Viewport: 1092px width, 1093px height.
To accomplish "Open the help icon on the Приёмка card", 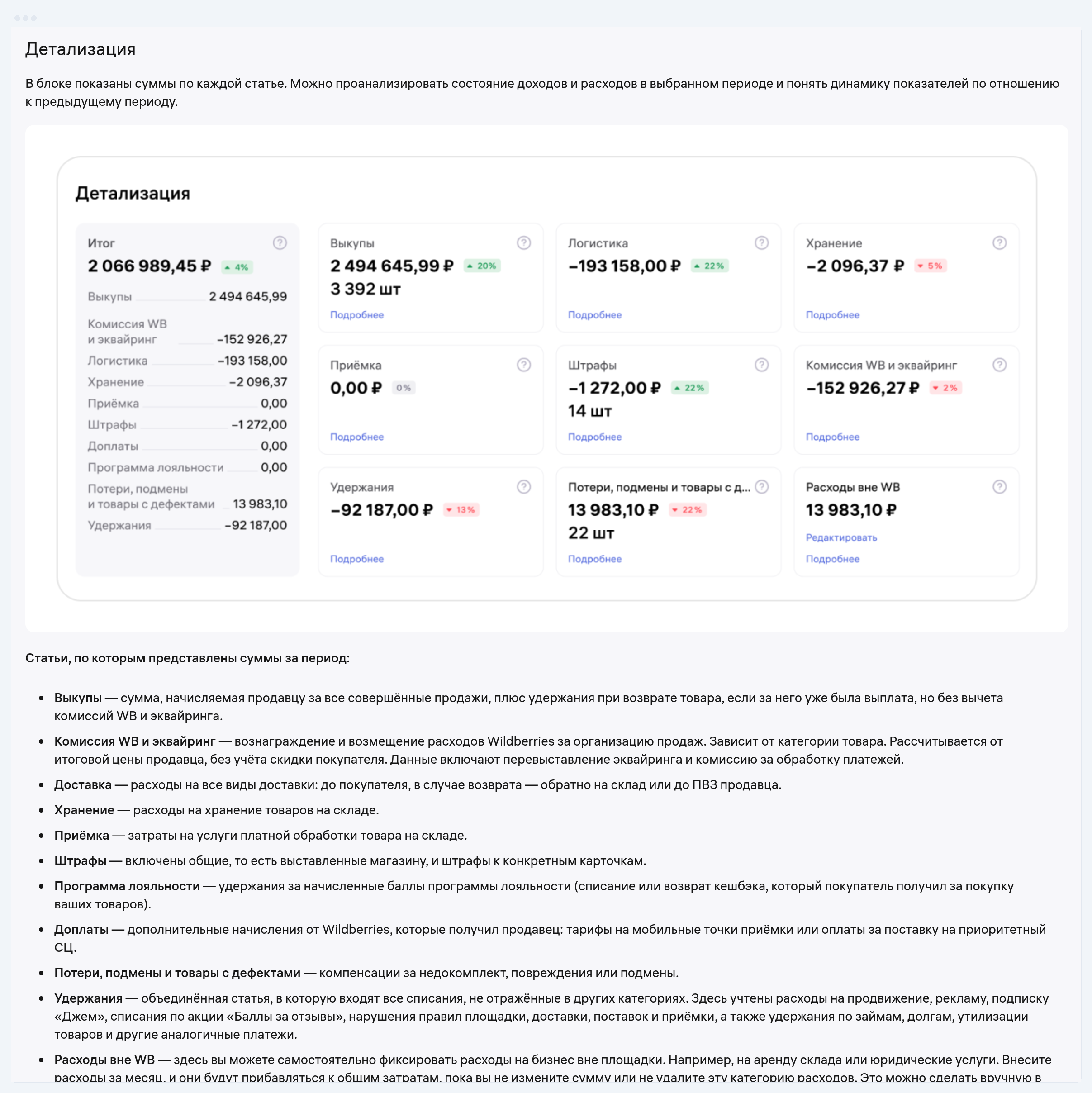I will tap(524, 365).
